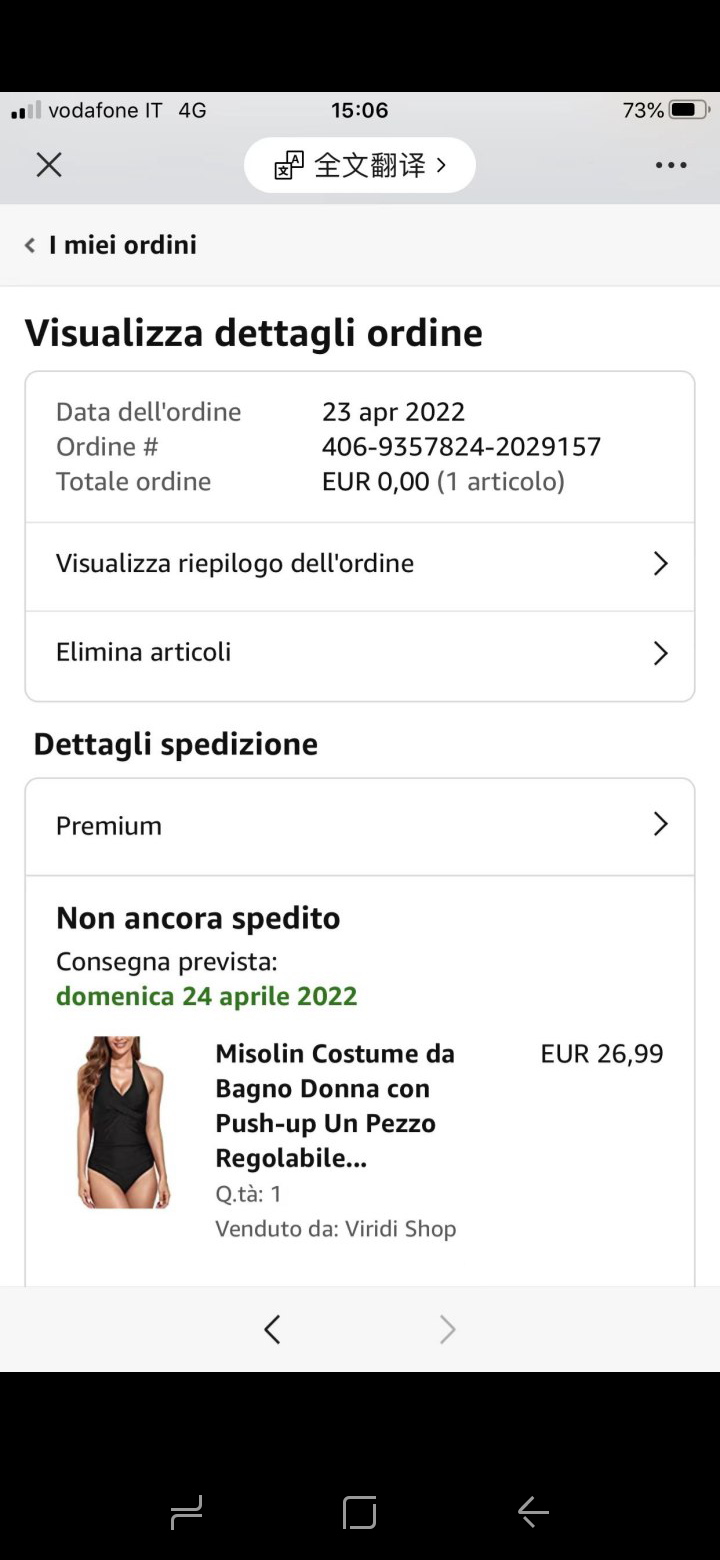Viewport: 720px width, 1560px height.
Task: Close the in-app browser with X icon
Action: [x=49, y=165]
